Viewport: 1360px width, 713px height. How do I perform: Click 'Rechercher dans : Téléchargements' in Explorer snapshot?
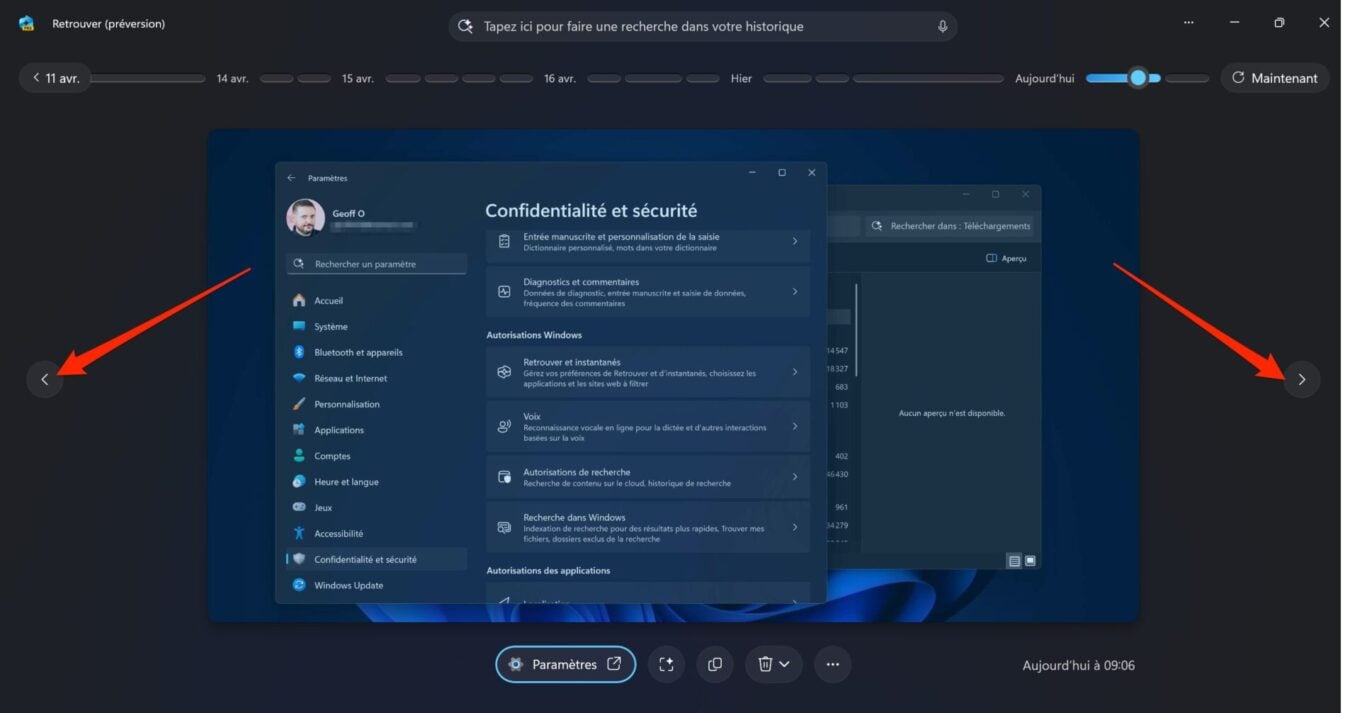pyautogui.click(x=951, y=226)
